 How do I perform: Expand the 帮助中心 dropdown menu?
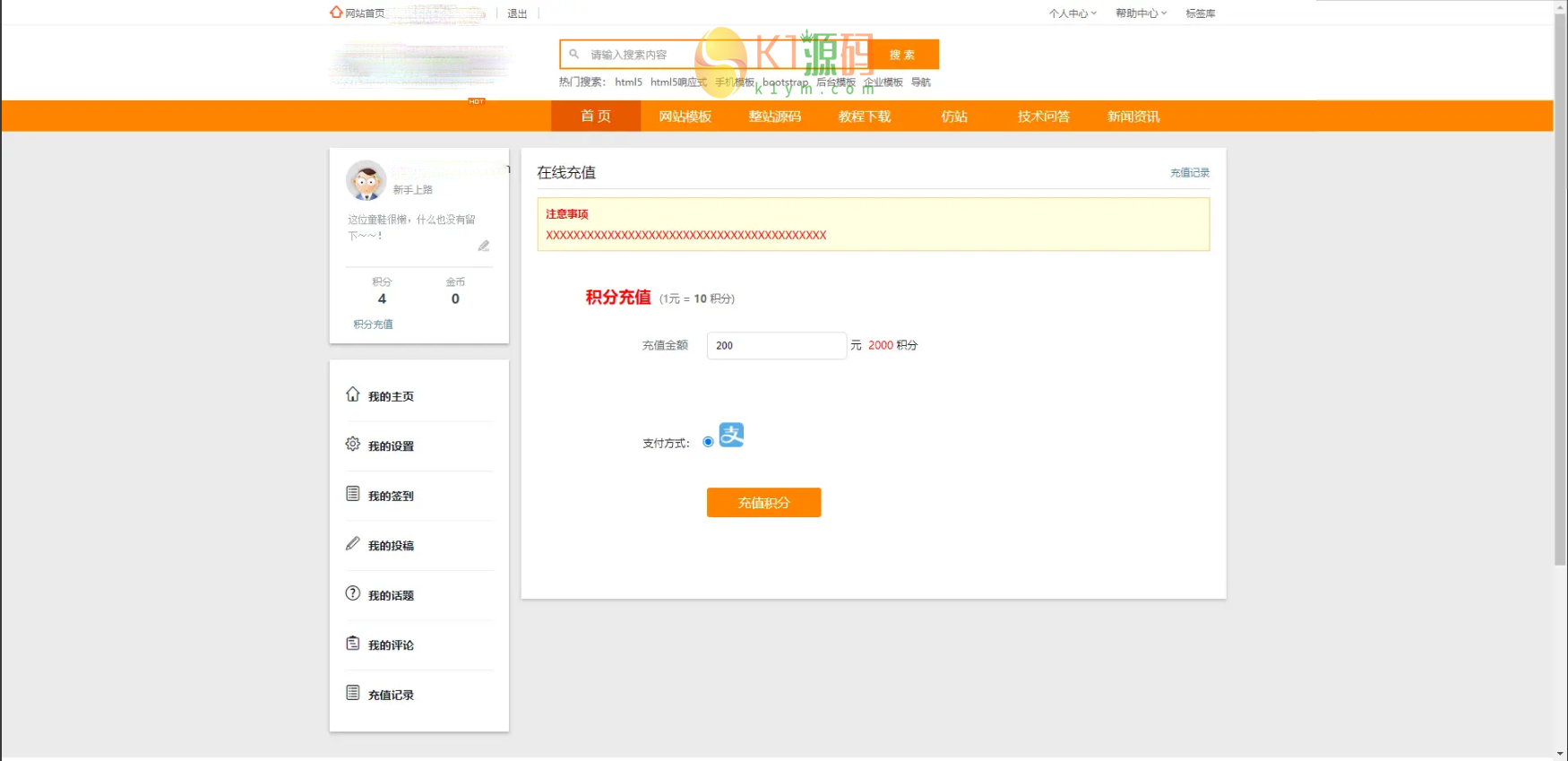click(x=1140, y=13)
